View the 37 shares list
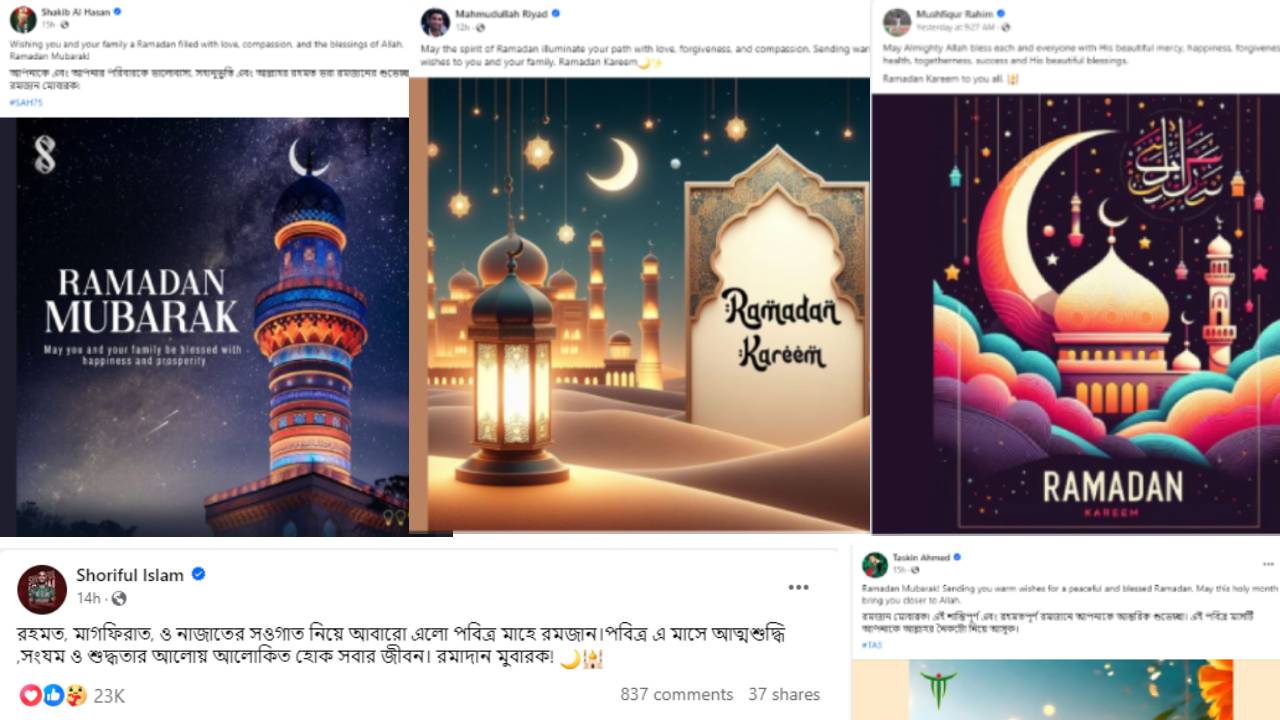Viewport: 1280px width, 720px height. (784, 694)
